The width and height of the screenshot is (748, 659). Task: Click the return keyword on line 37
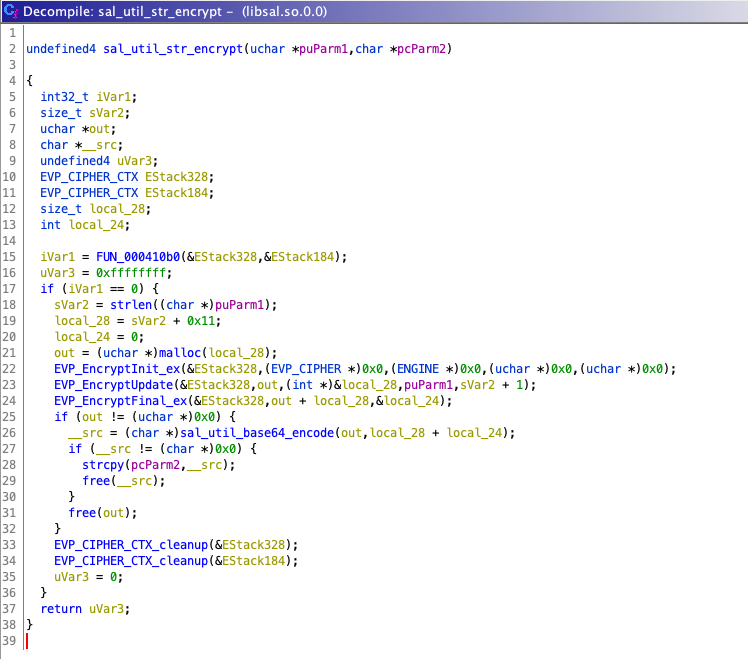[61, 609]
